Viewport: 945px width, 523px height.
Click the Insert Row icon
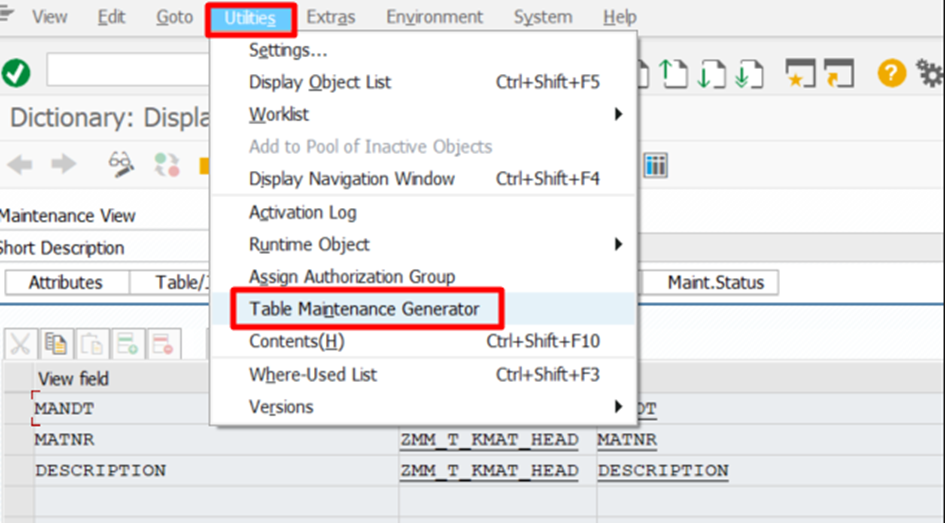click(128, 344)
